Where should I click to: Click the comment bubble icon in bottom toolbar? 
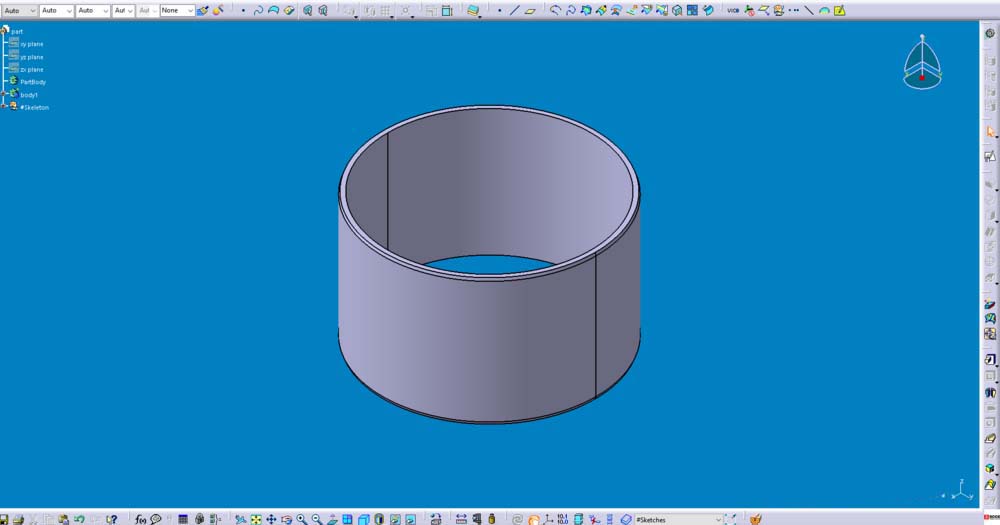[156, 519]
